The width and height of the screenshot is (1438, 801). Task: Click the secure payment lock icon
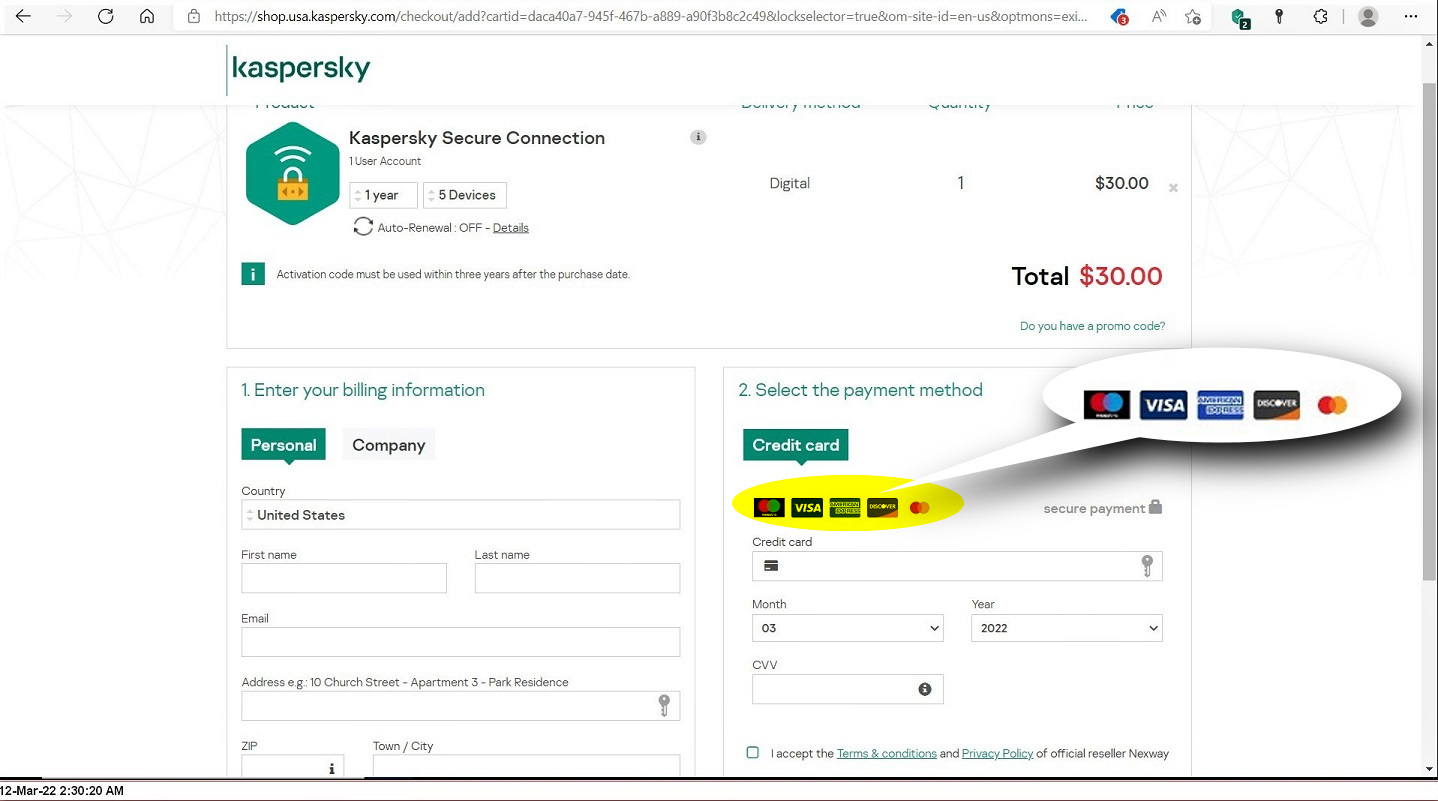pyautogui.click(x=1155, y=506)
